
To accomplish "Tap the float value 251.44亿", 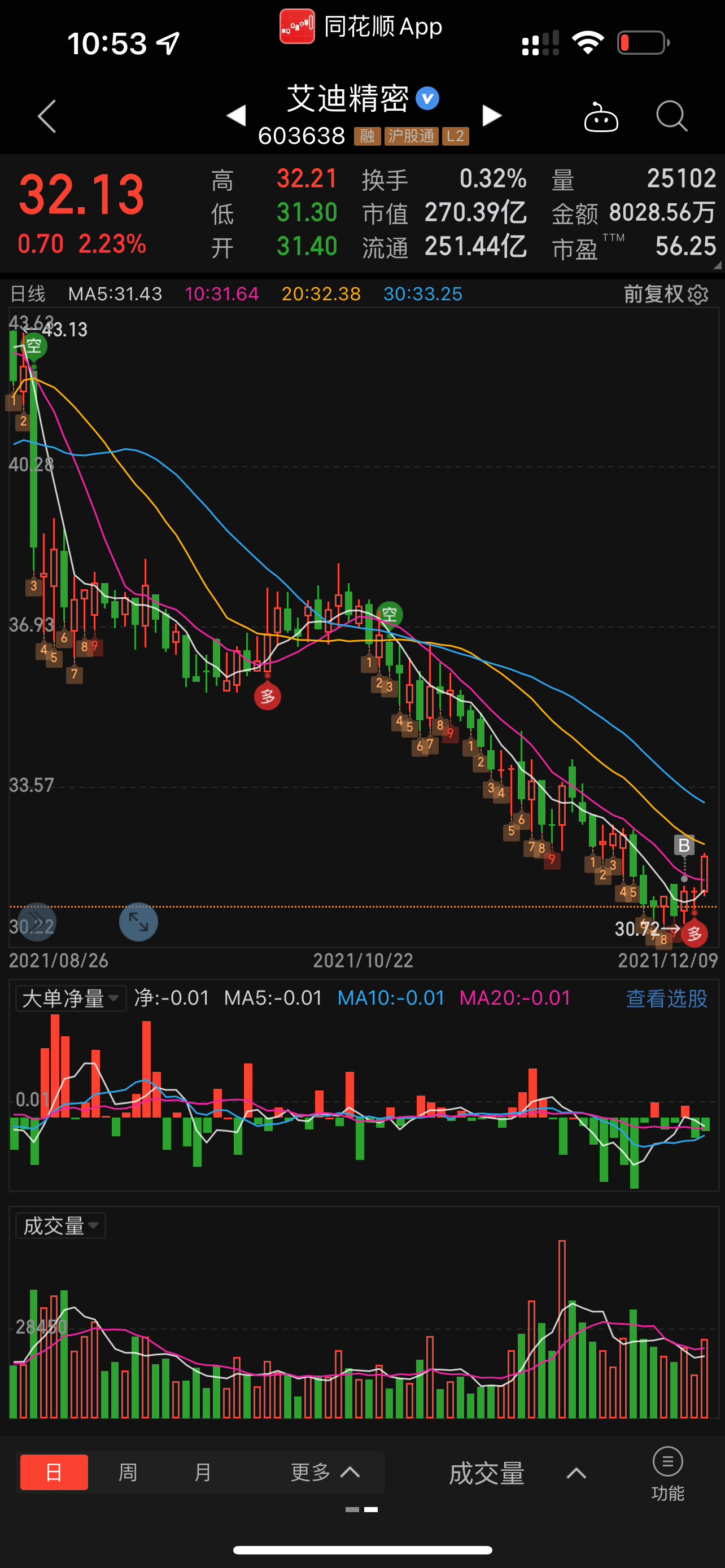I will click(x=475, y=247).
